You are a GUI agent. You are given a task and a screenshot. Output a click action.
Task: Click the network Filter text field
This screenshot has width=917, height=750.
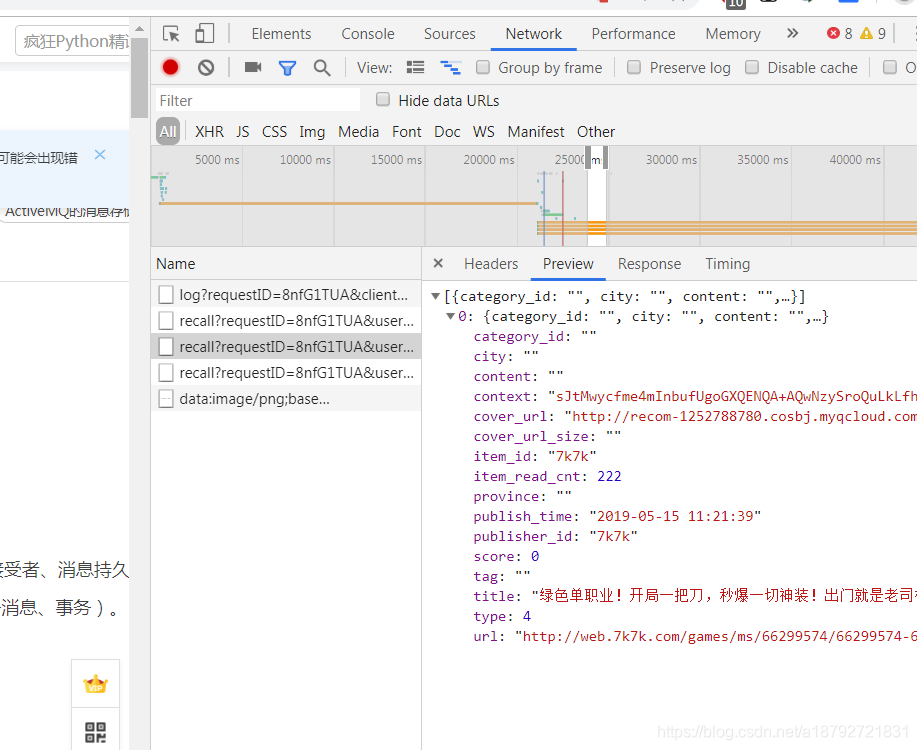click(x=258, y=100)
